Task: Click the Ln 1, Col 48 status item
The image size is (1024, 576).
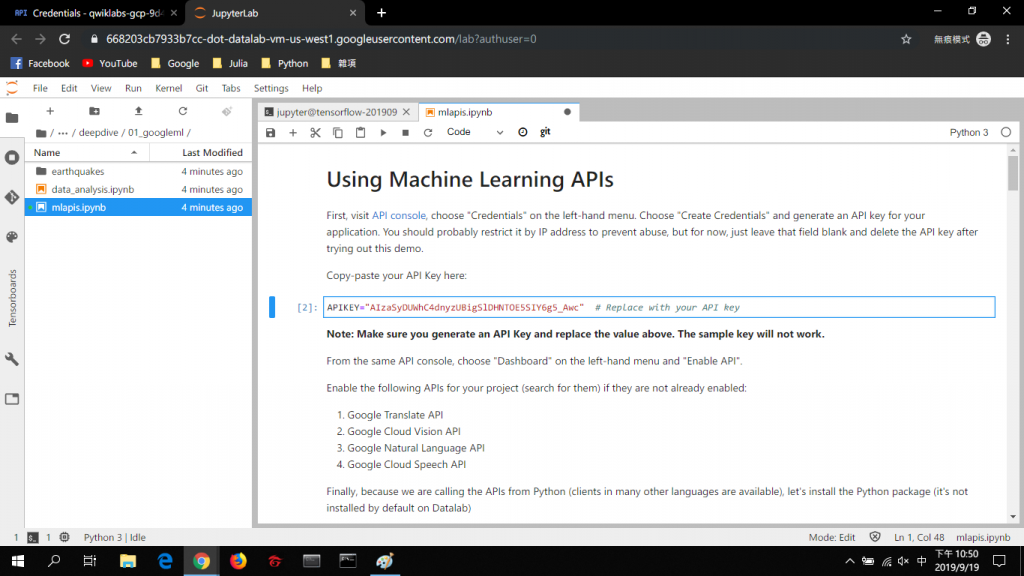Action: tap(919, 537)
